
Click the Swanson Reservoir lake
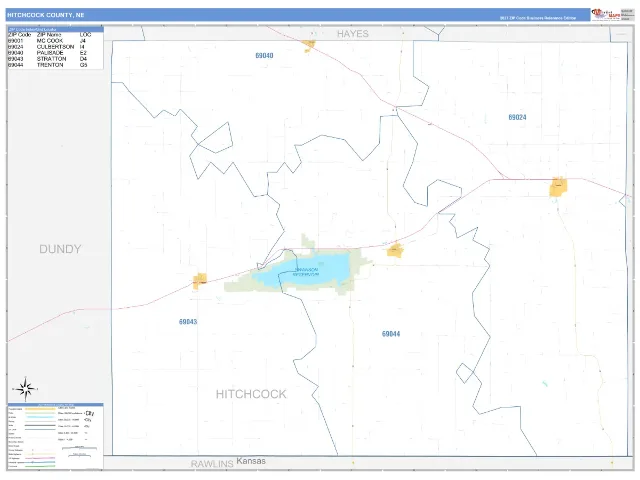coord(302,270)
